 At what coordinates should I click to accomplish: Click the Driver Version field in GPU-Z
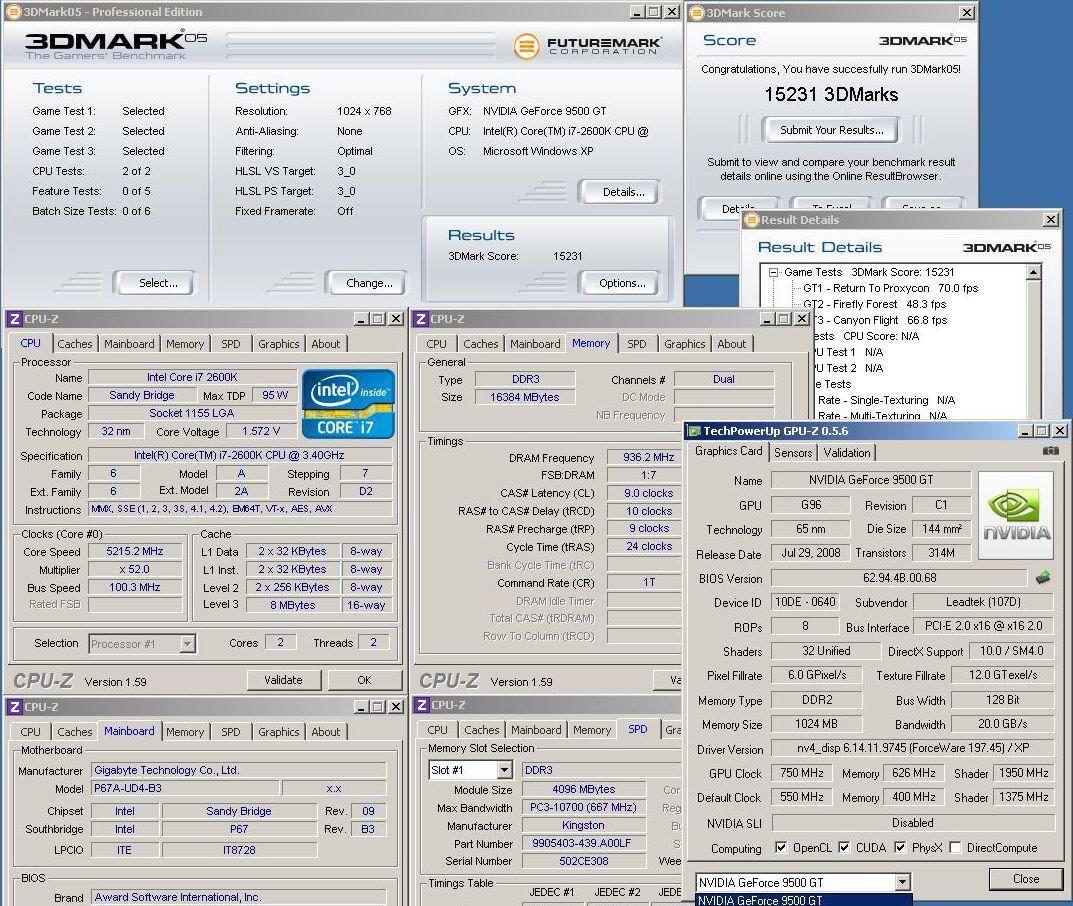[x=912, y=748]
